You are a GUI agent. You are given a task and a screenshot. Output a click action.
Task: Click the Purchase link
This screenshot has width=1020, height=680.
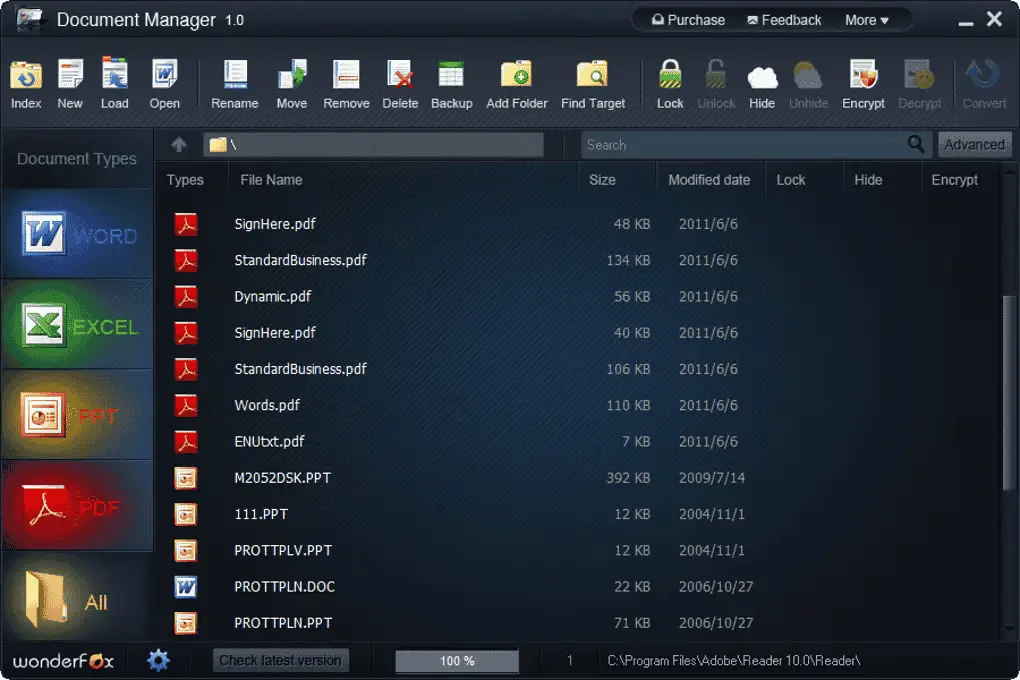[688, 20]
